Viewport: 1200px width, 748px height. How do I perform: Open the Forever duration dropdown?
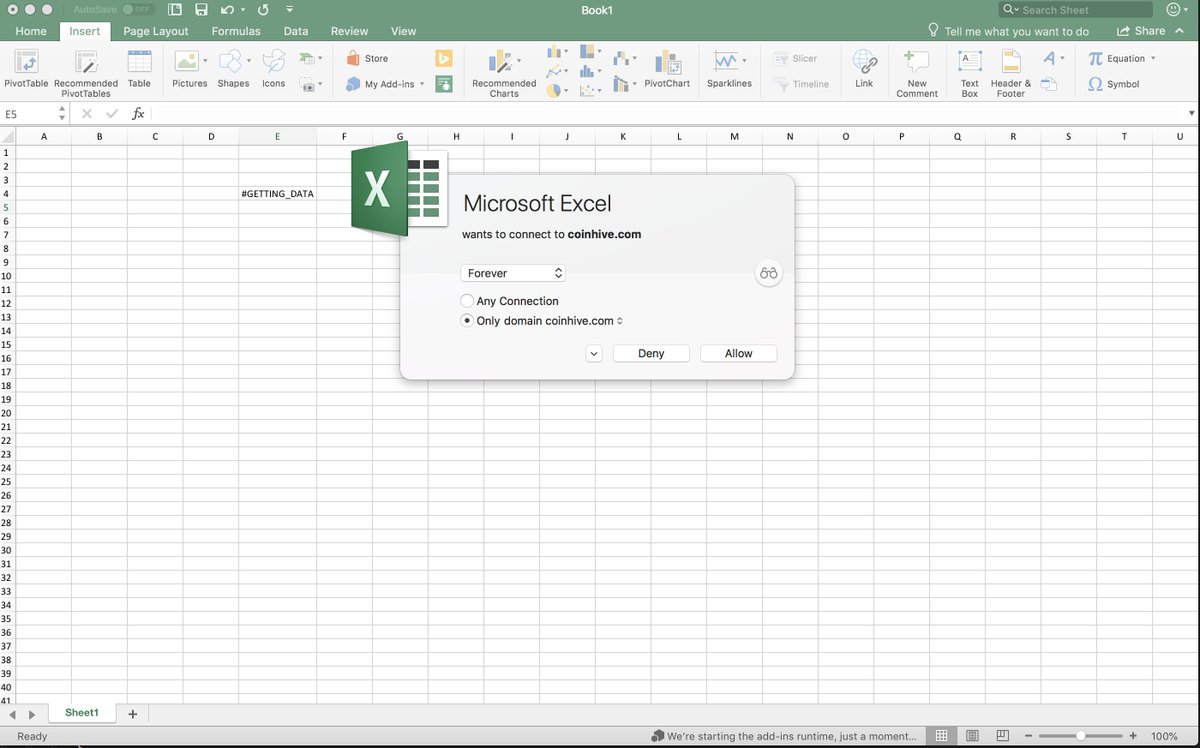pos(513,273)
